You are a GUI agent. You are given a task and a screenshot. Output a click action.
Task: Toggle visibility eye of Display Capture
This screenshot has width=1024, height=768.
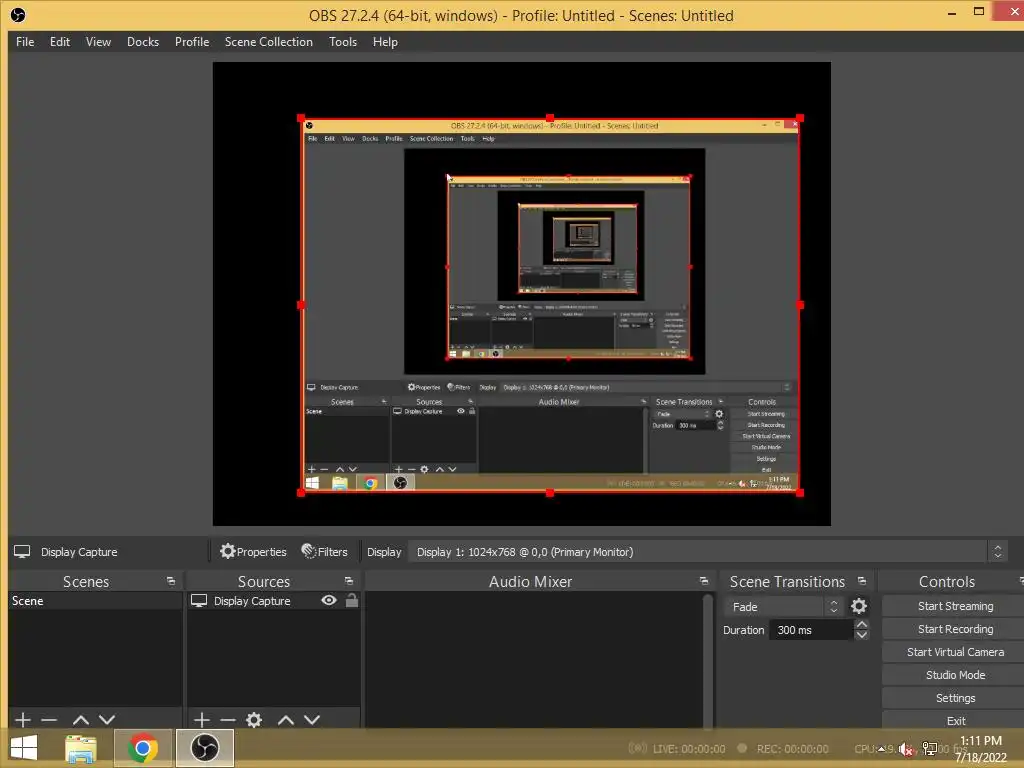329,600
